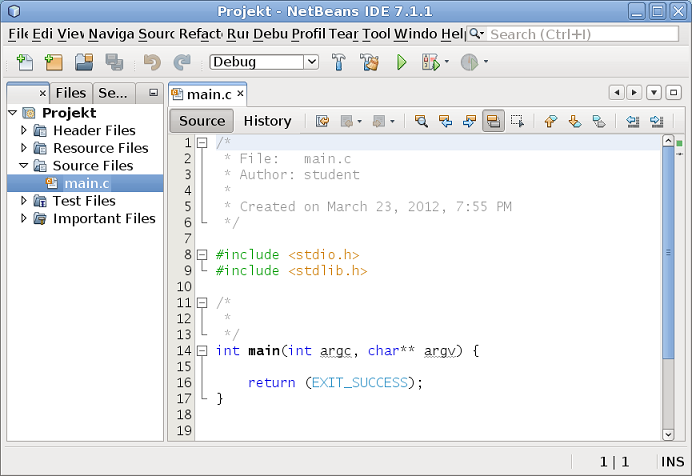Collapse the Source Files folder
Viewport: 692px width, 476px height.
point(24,165)
